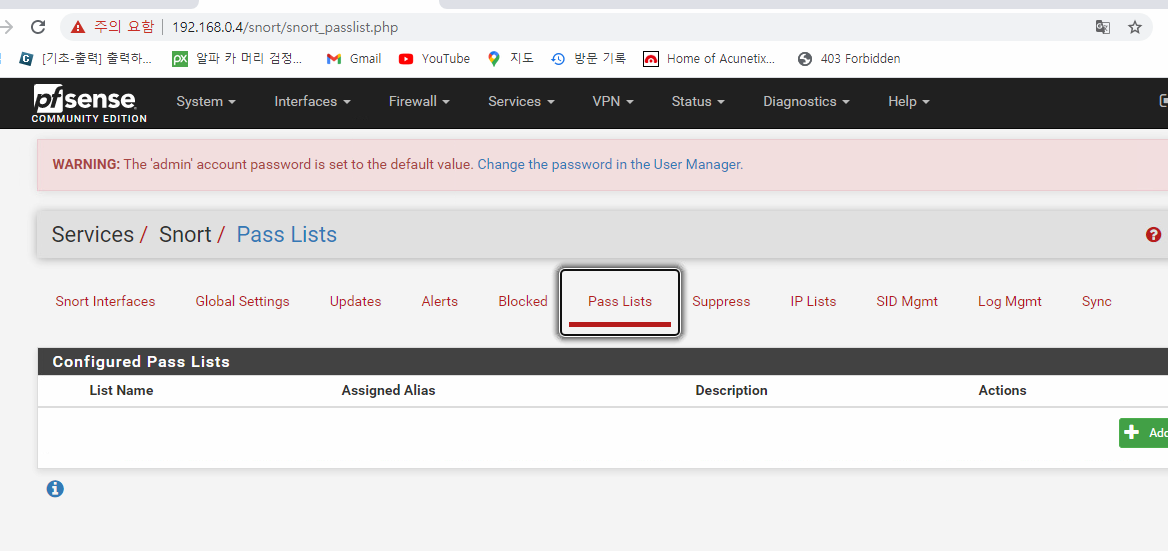Click the Description column header
This screenshot has width=1168, height=551.
731,390
